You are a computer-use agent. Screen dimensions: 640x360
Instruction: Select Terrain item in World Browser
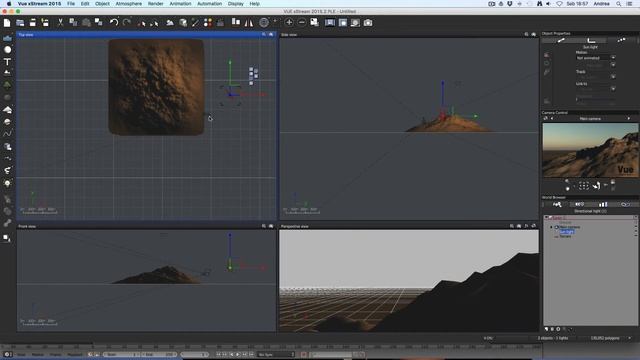(565, 236)
